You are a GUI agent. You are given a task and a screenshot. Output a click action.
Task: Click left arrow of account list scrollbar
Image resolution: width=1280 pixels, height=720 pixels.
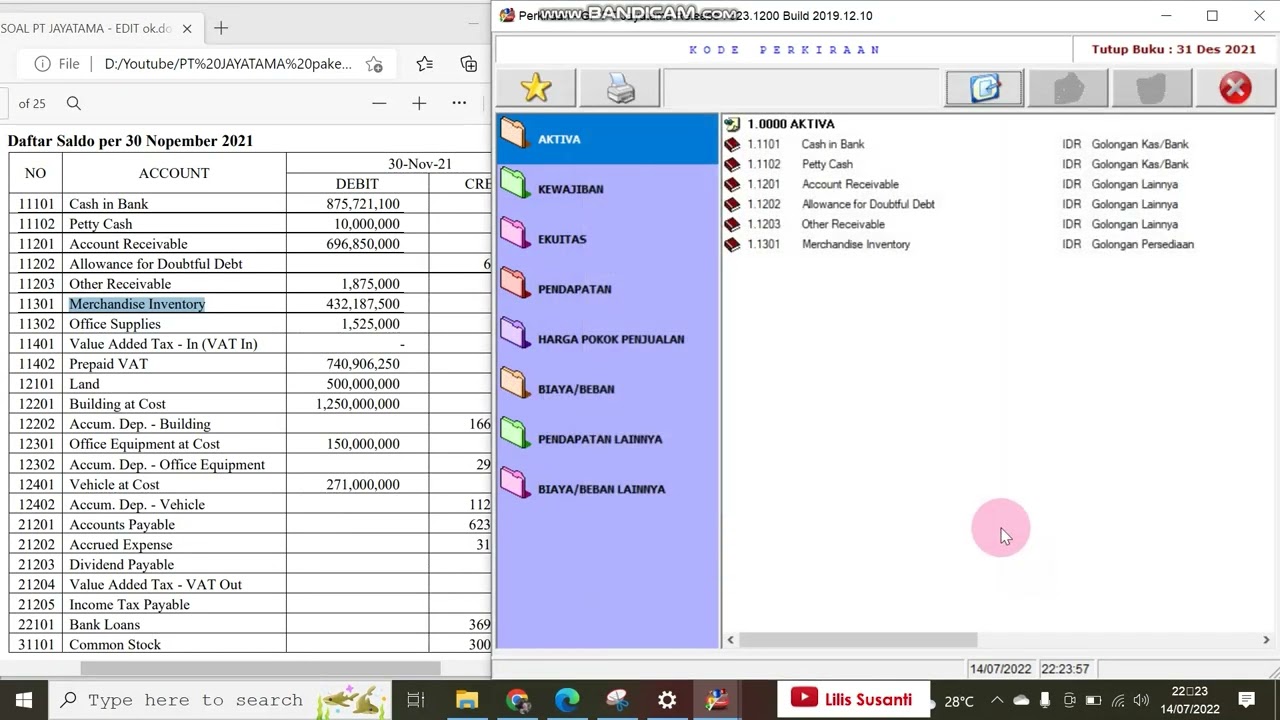730,640
